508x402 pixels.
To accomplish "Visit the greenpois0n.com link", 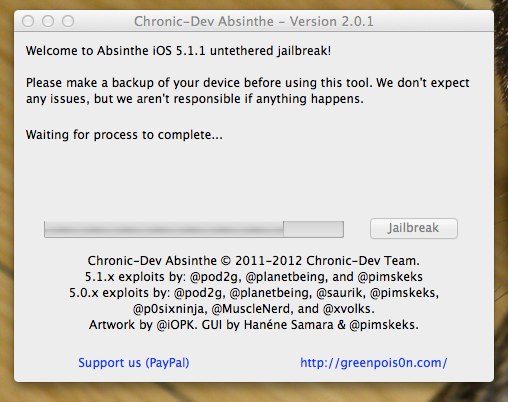I will coord(374,363).
